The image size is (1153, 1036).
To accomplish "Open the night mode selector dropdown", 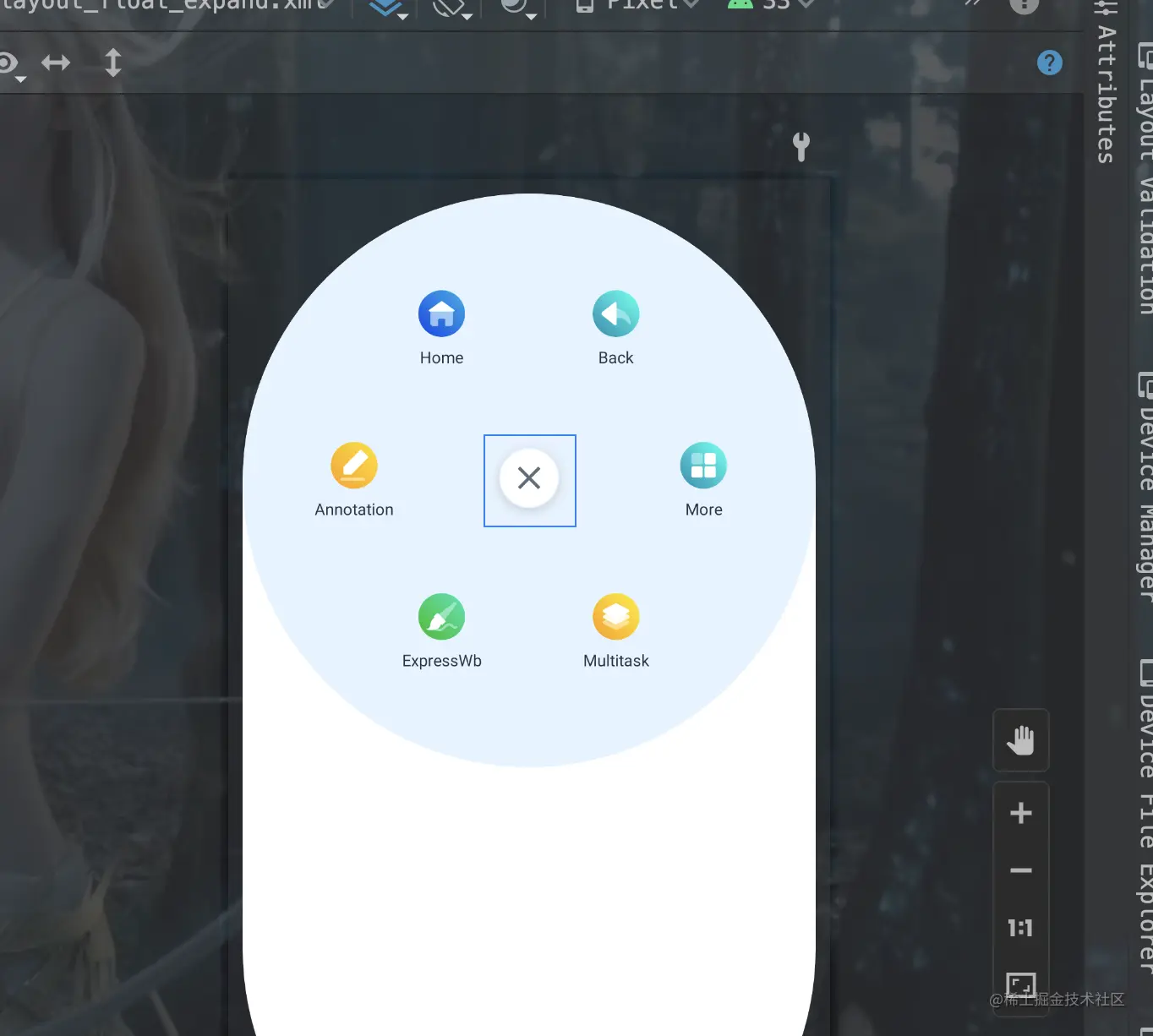I will point(517,8).
